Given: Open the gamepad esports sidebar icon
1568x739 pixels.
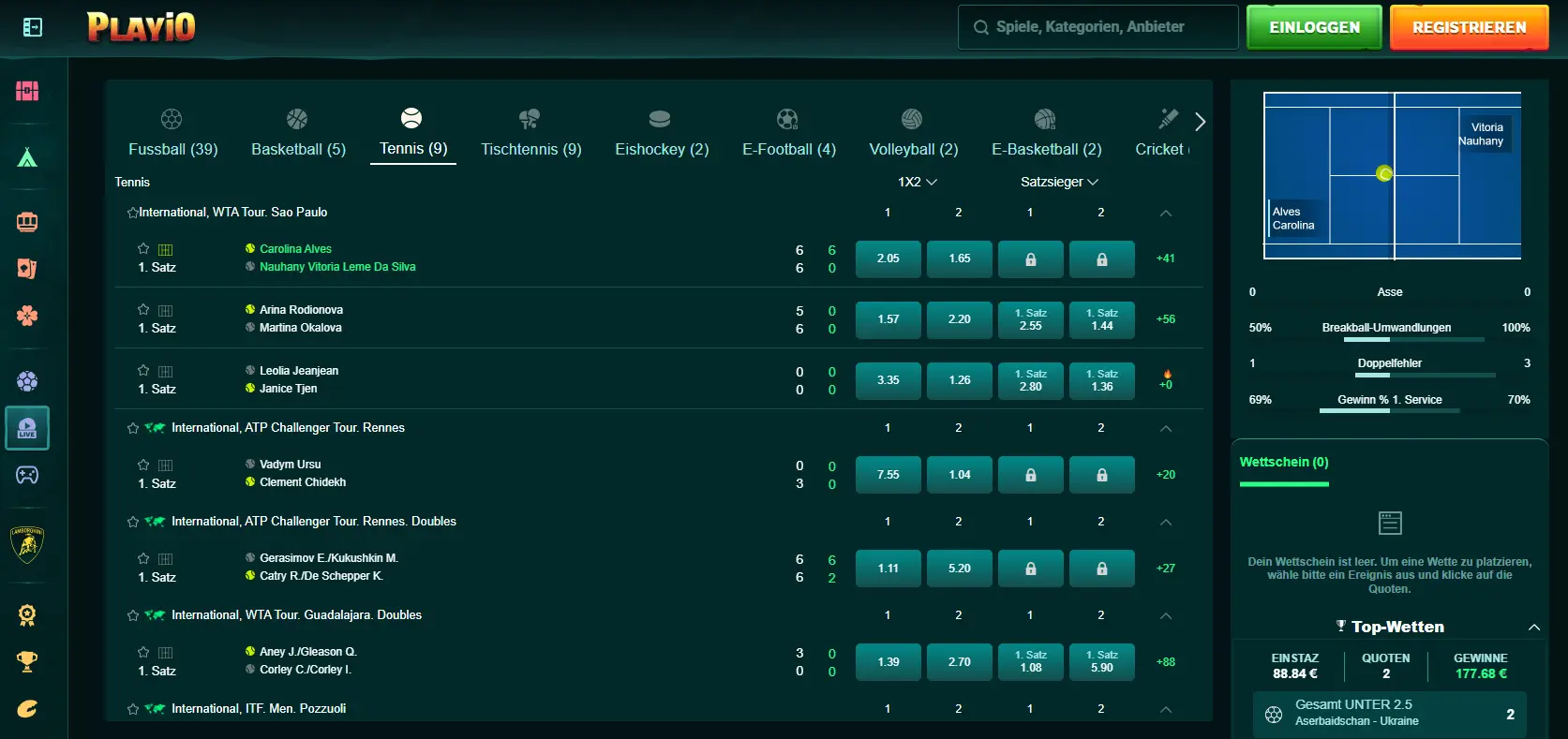Looking at the screenshot, I should point(27,475).
